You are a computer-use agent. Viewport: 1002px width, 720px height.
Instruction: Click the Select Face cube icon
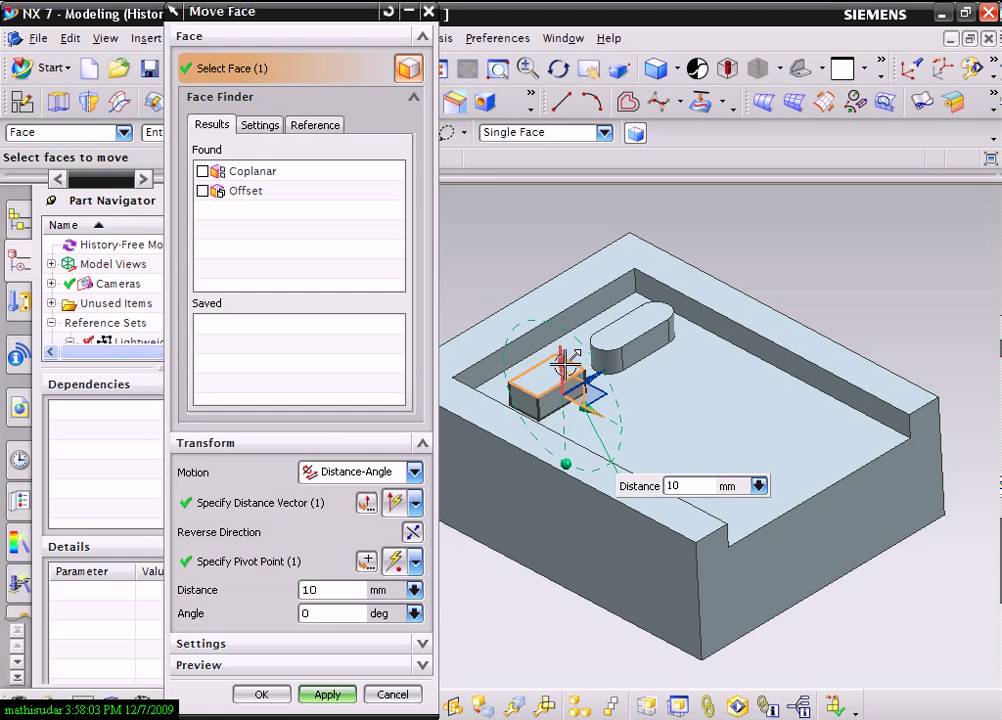point(408,68)
